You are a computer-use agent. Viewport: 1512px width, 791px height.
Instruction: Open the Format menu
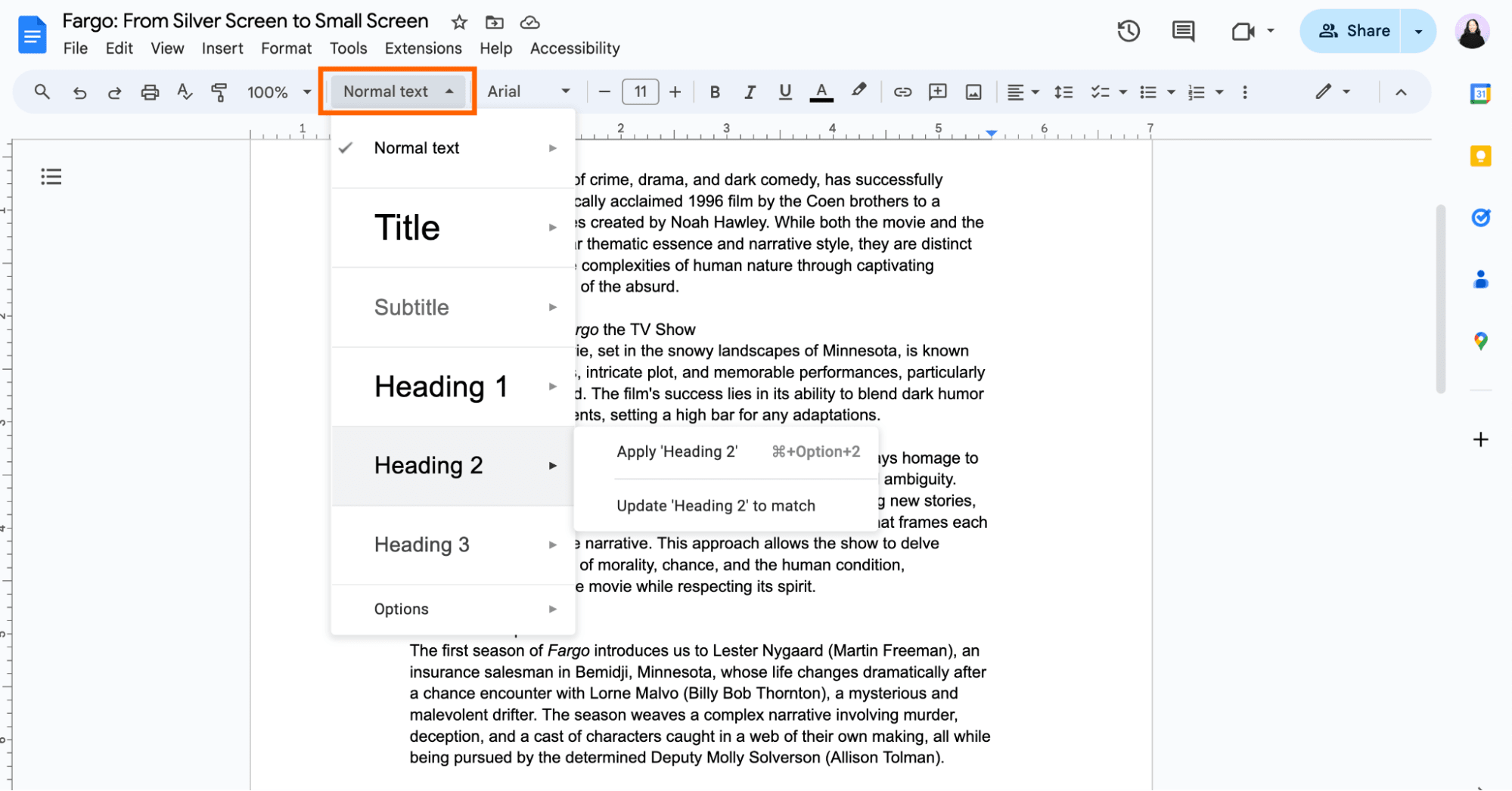pos(286,48)
